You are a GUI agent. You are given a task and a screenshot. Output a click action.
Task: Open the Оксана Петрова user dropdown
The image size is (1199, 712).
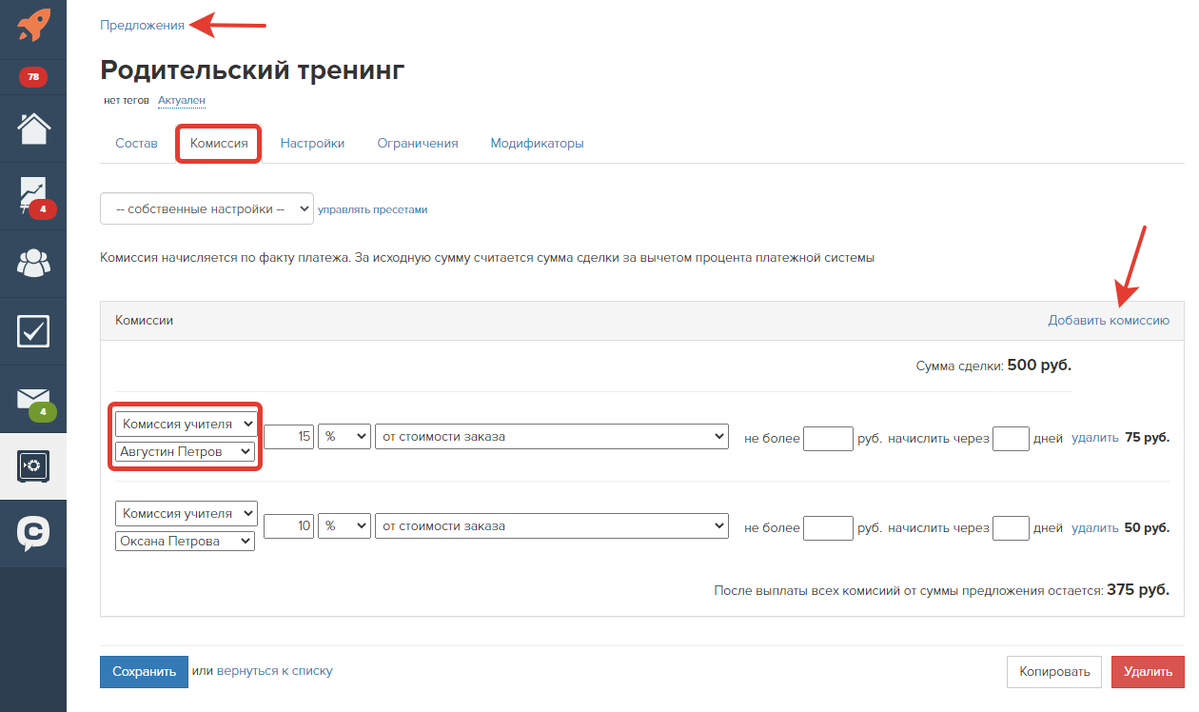(x=184, y=541)
